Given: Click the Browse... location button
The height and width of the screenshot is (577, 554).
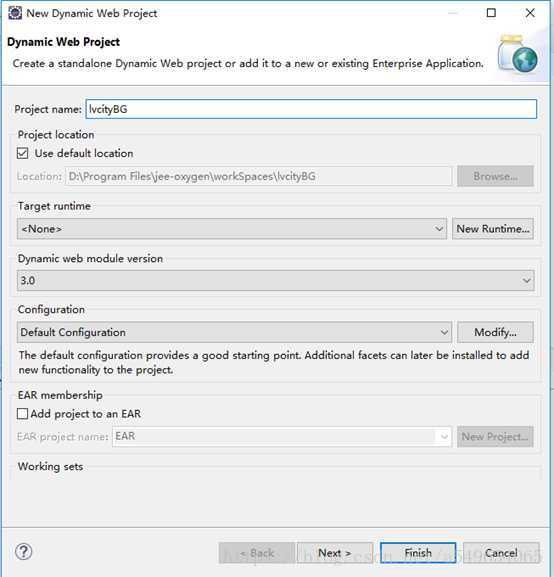Looking at the screenshot, I should 495,176.
